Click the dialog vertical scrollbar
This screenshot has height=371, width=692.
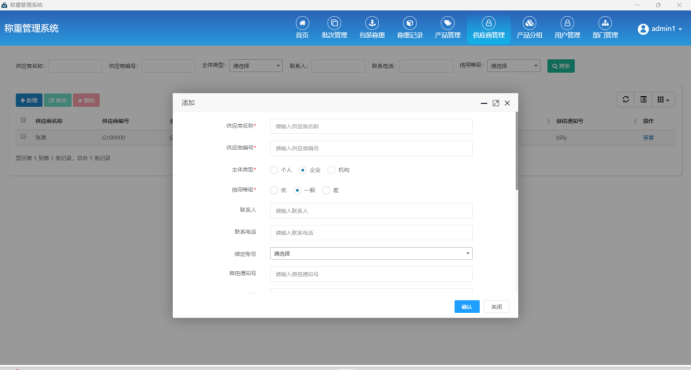click(x=516, y=151)
